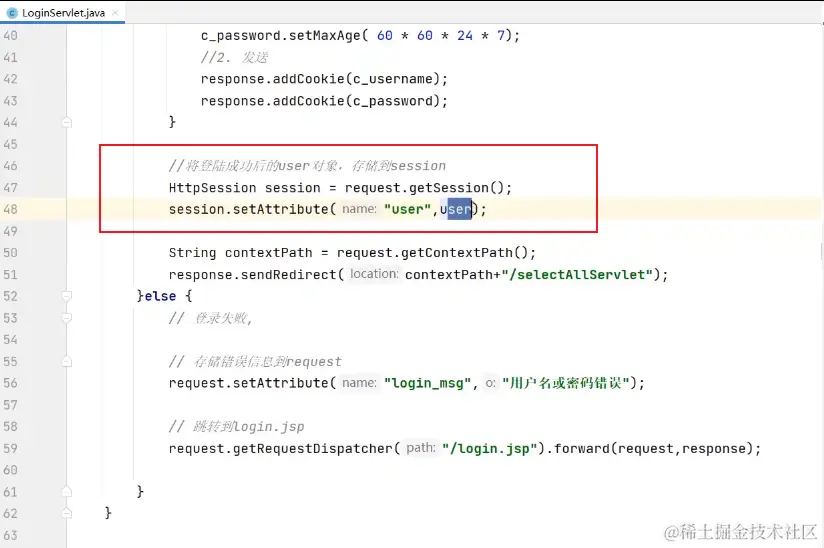Viewport: 824px width, 548px height.
Task: Click the highlighted user variable
Action: click(456, 209)
